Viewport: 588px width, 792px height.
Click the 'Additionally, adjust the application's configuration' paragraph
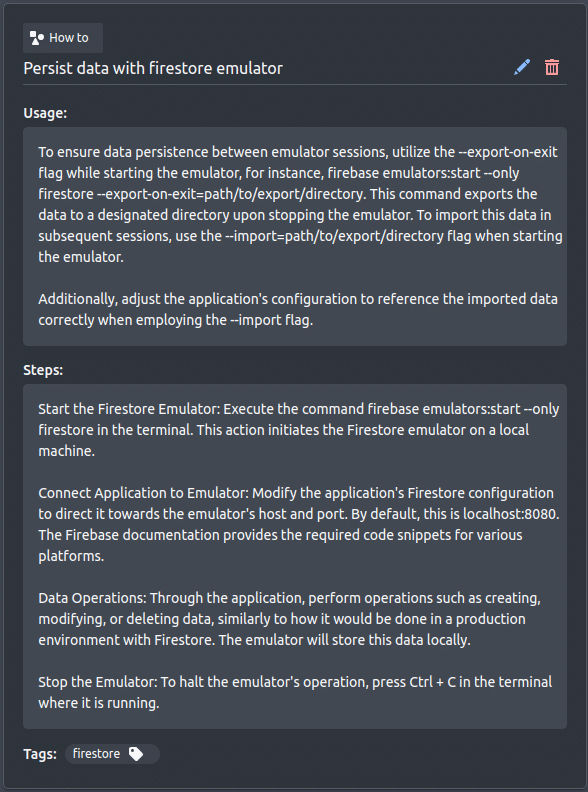(298, 309)
